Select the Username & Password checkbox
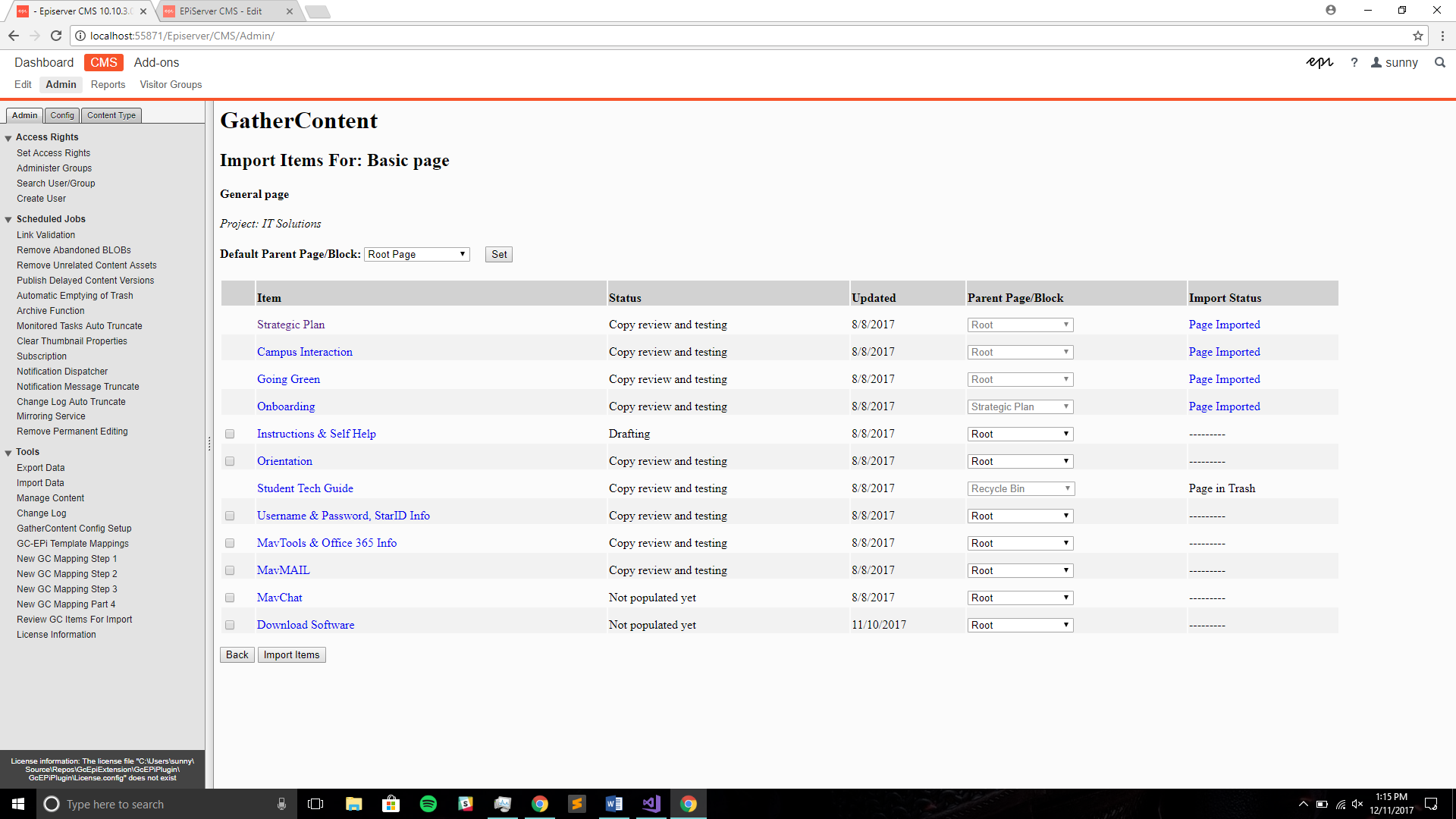 230,516
